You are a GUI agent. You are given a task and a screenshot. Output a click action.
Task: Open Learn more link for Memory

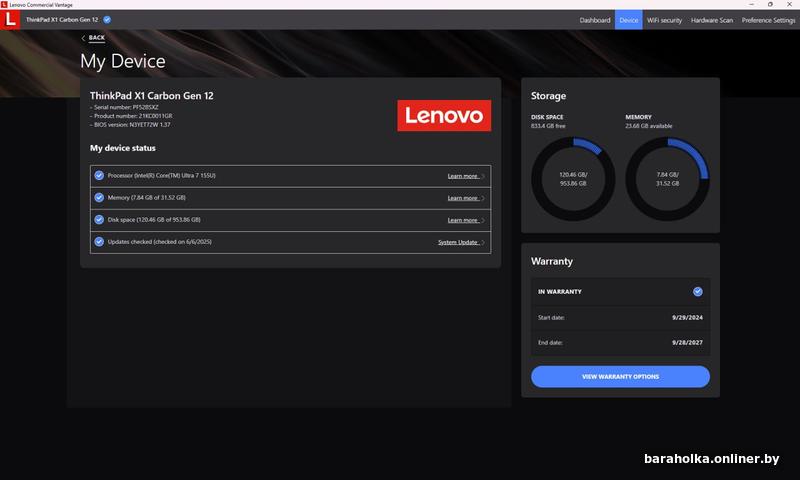click(x=463, y=198)
